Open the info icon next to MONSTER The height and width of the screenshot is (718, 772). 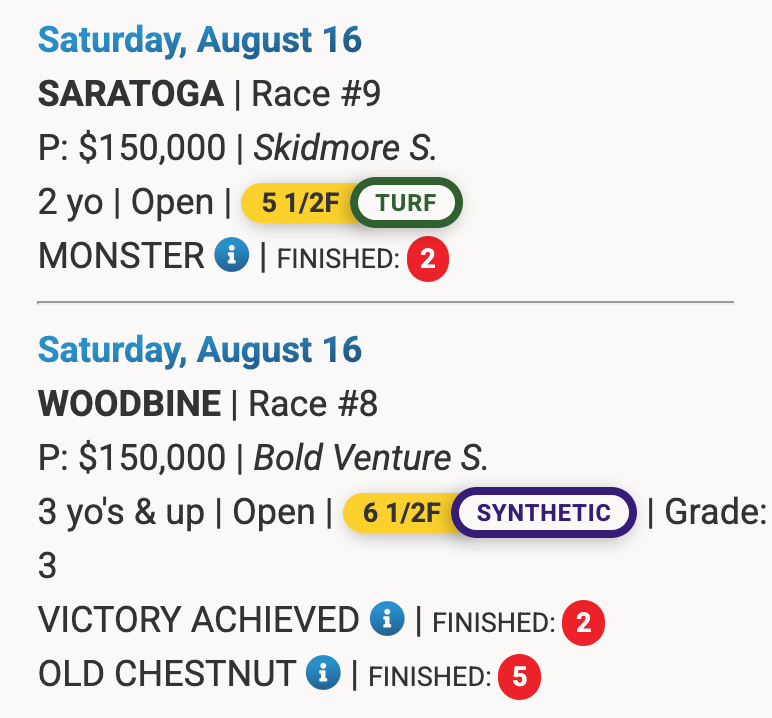pos(231,255)
